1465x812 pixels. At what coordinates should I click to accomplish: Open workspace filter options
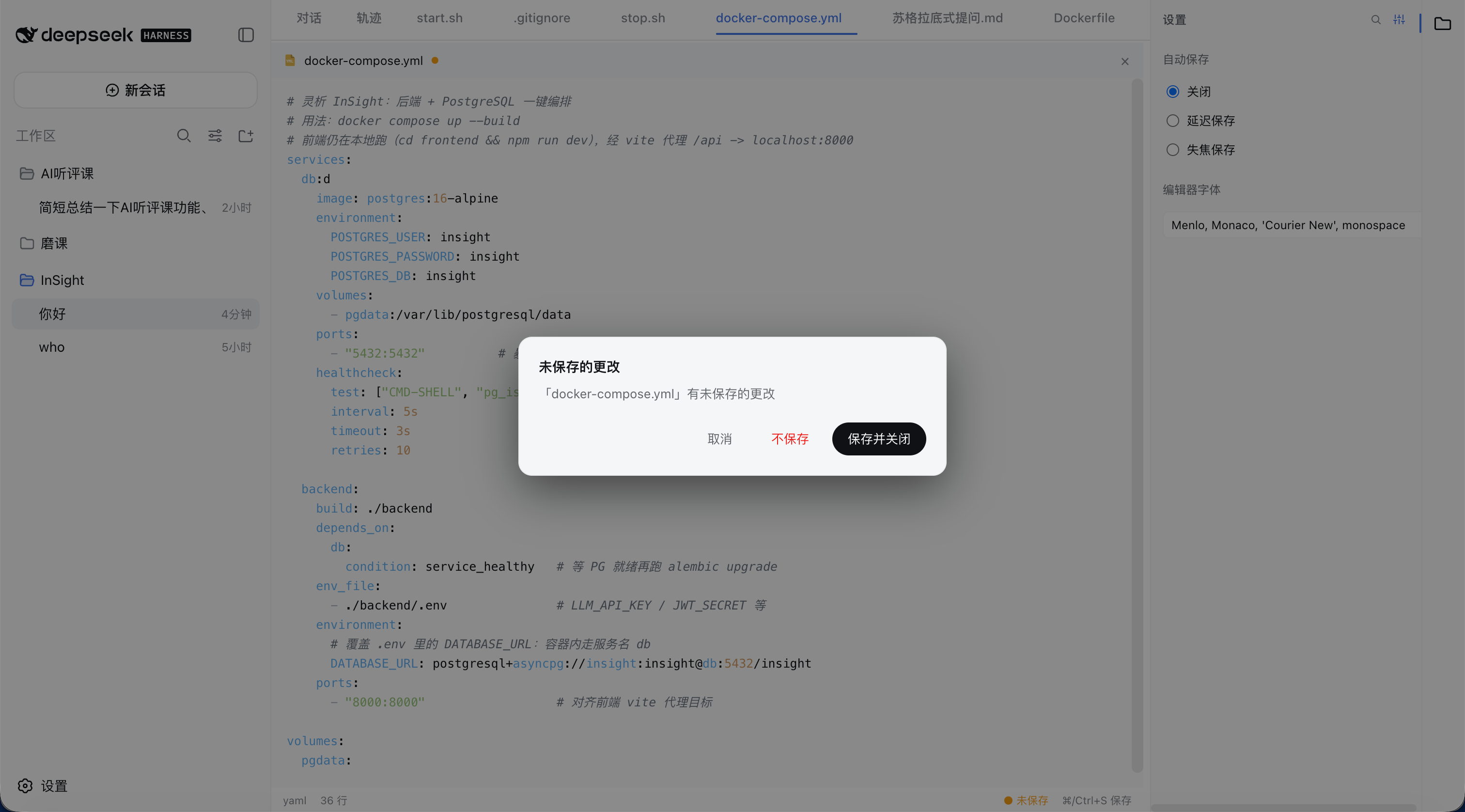(x=215, y=135)
